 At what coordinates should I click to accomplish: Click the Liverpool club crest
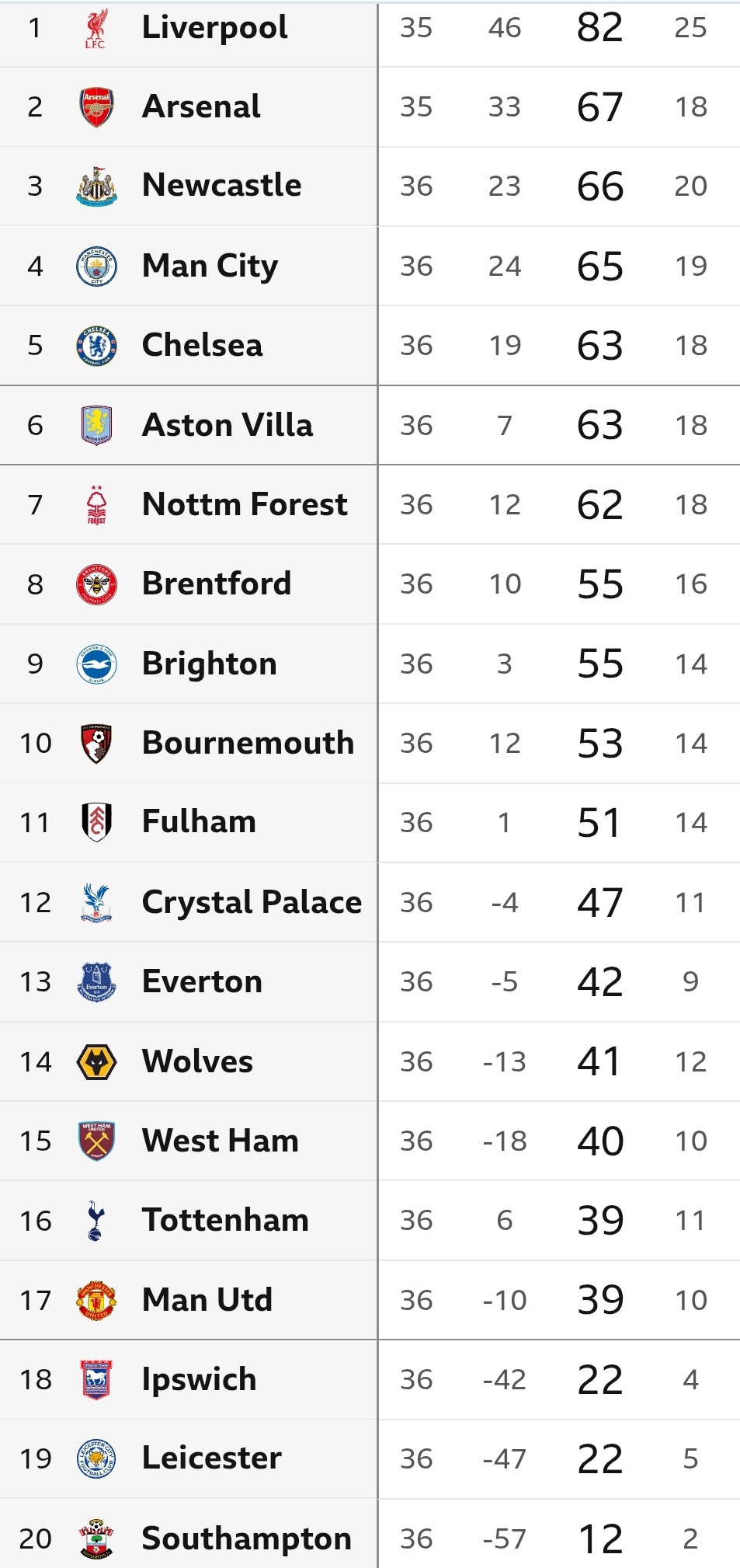pos(96,29)
